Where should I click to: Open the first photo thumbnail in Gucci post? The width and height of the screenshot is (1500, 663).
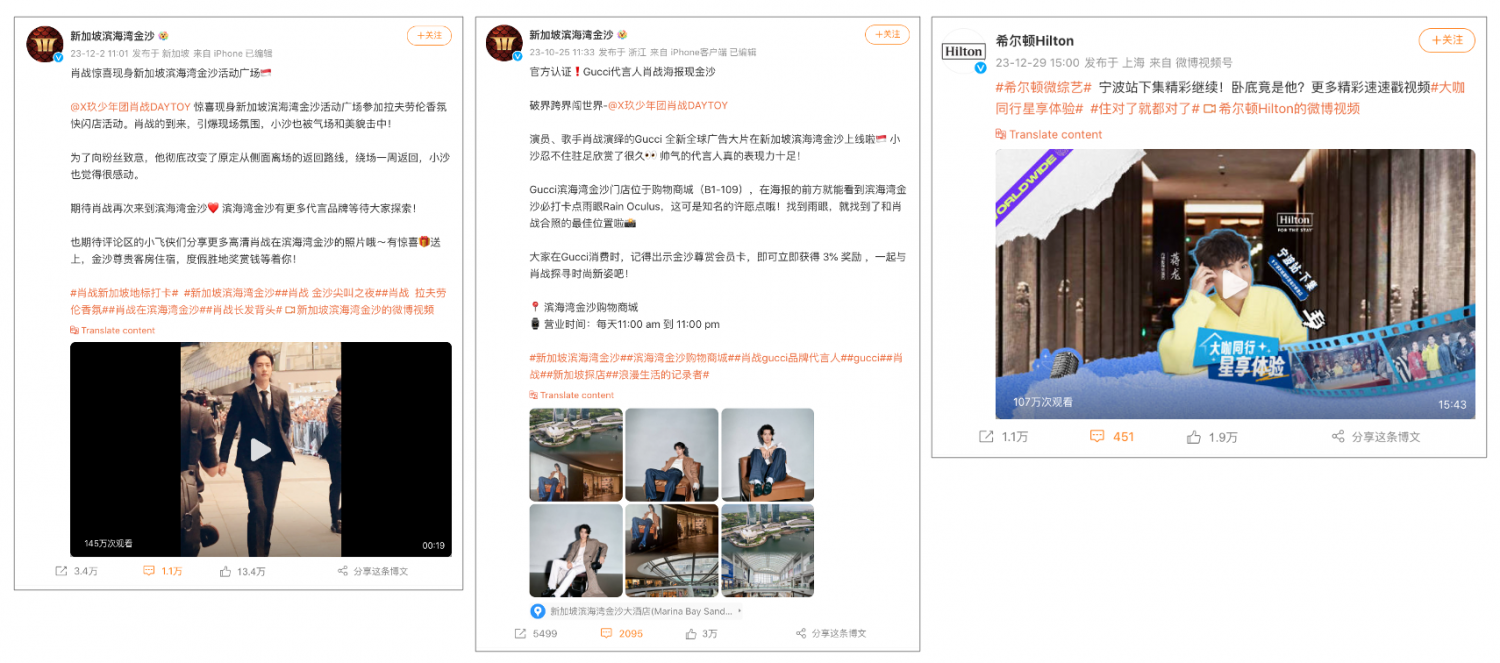576,454
